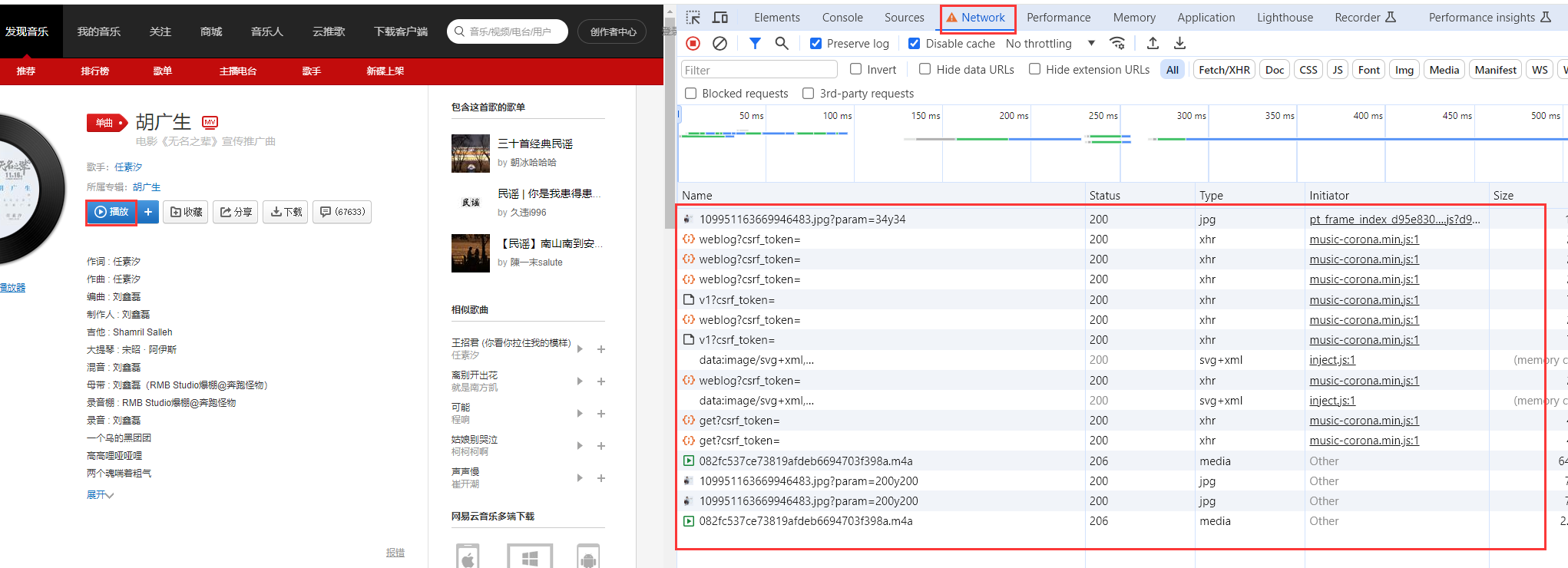Play similar song 王招君
The height and width of the screenshot is (568, 1568).
pos(581,349)
